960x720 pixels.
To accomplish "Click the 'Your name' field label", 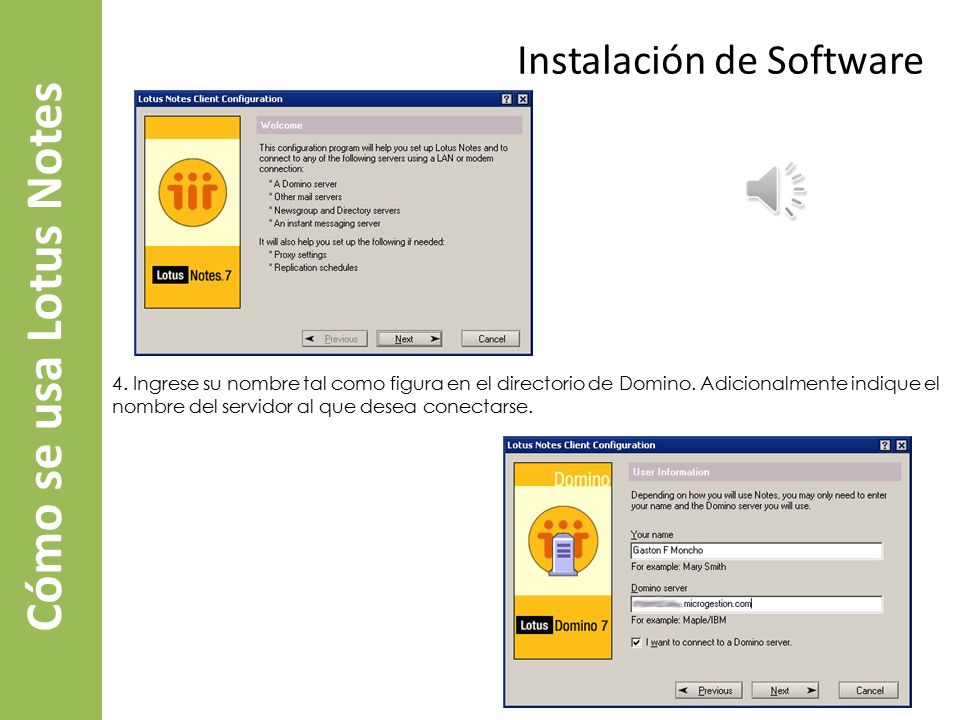I will click(652, 534).
